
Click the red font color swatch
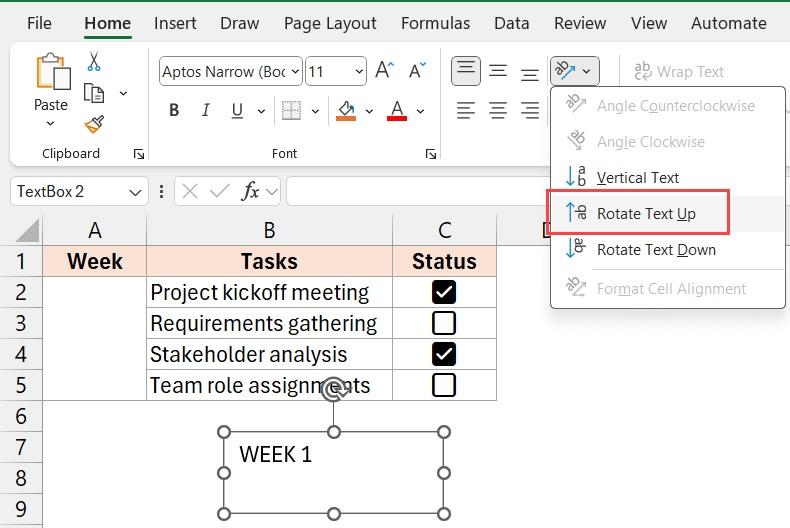[x=397, y=111]
